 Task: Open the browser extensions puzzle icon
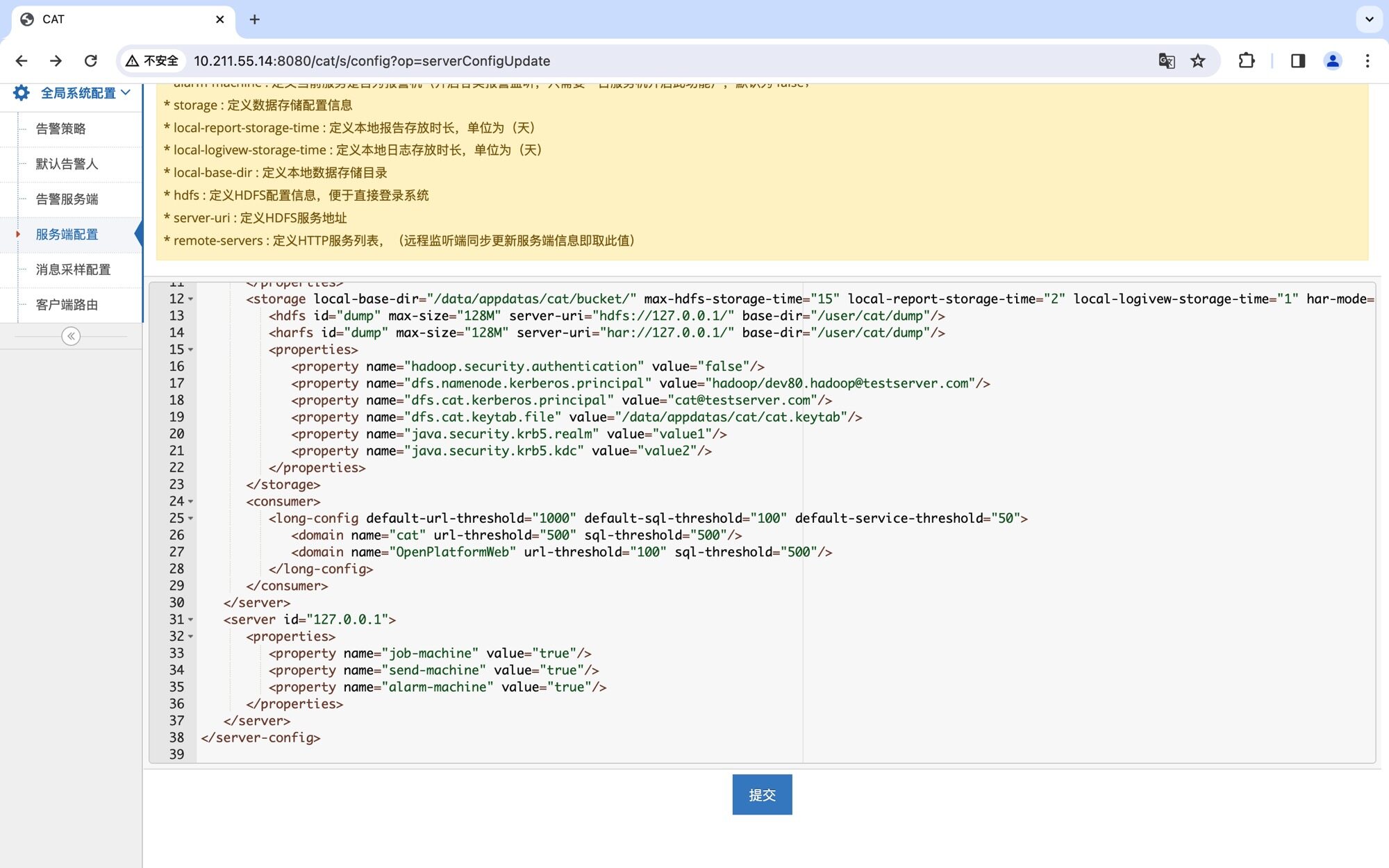(1247, 61)
